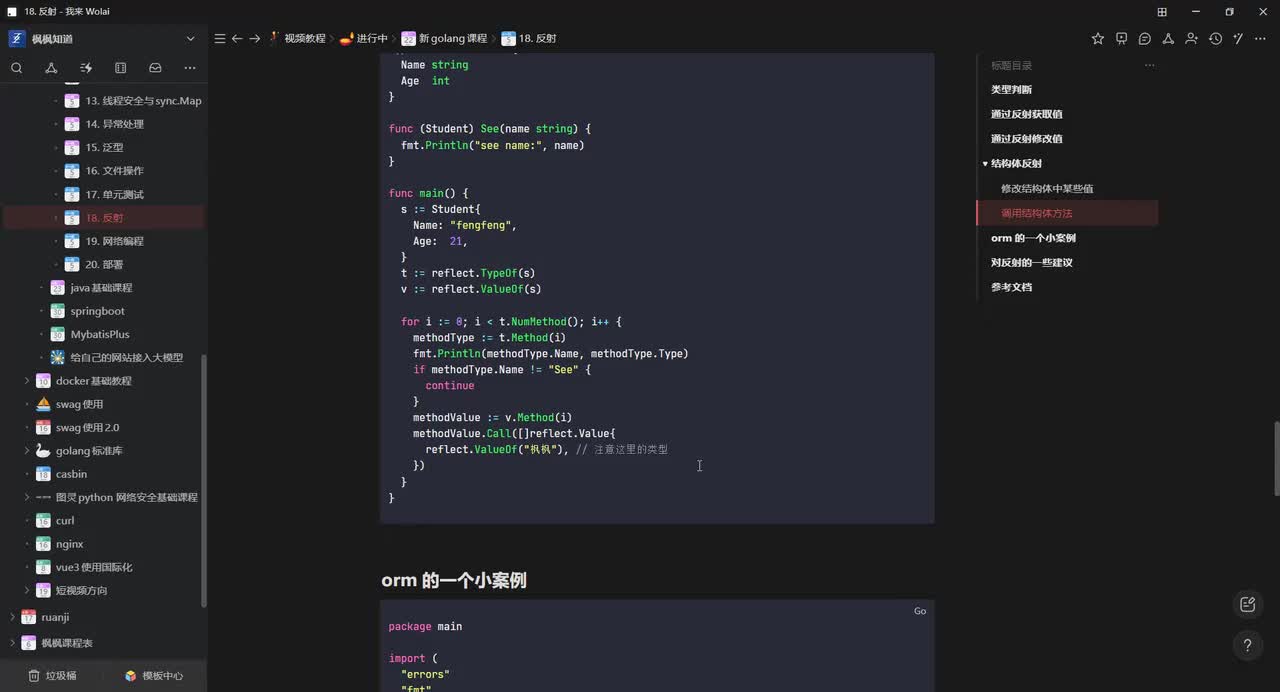Go to 进行中 breadcrumb
This screenshot has height=692, width=1280.
point(364,38)
